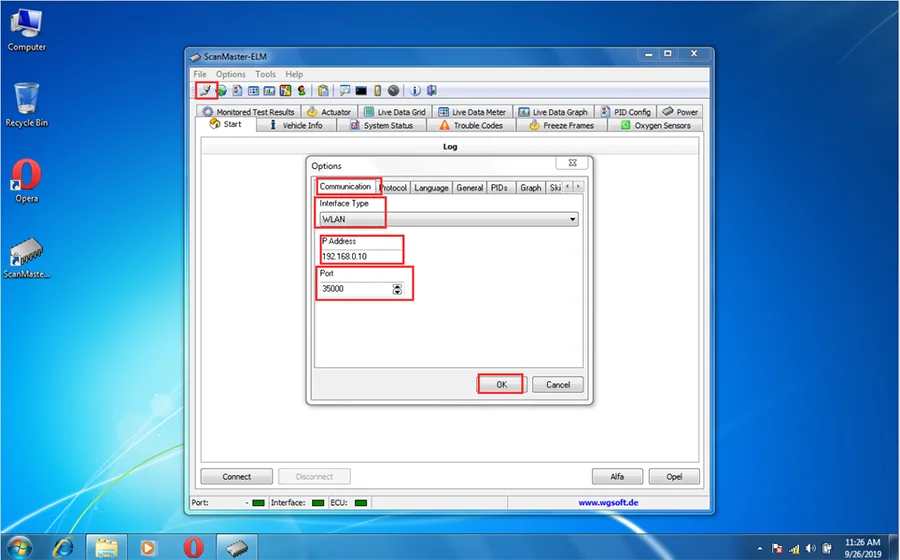Open Opera from the taskbar
The height and width of the screenshot is (560, 900).
(193, 547)
